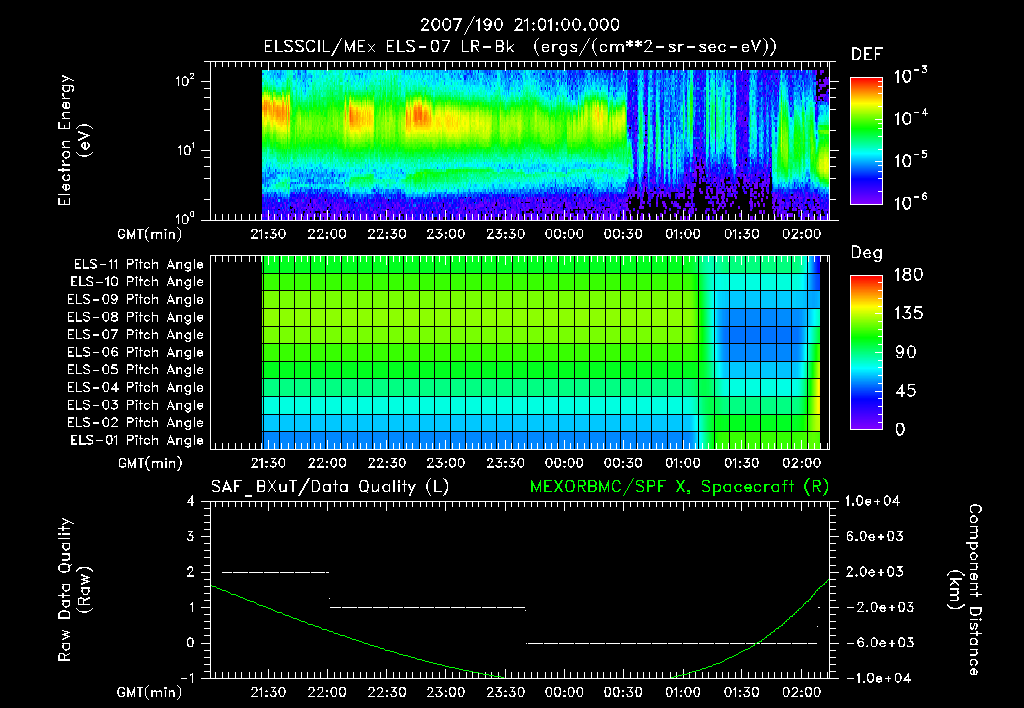This screenshot has width=1024, height=708.
Task: Click the ELS-02 Pitch Angle label
Action: 135,423
